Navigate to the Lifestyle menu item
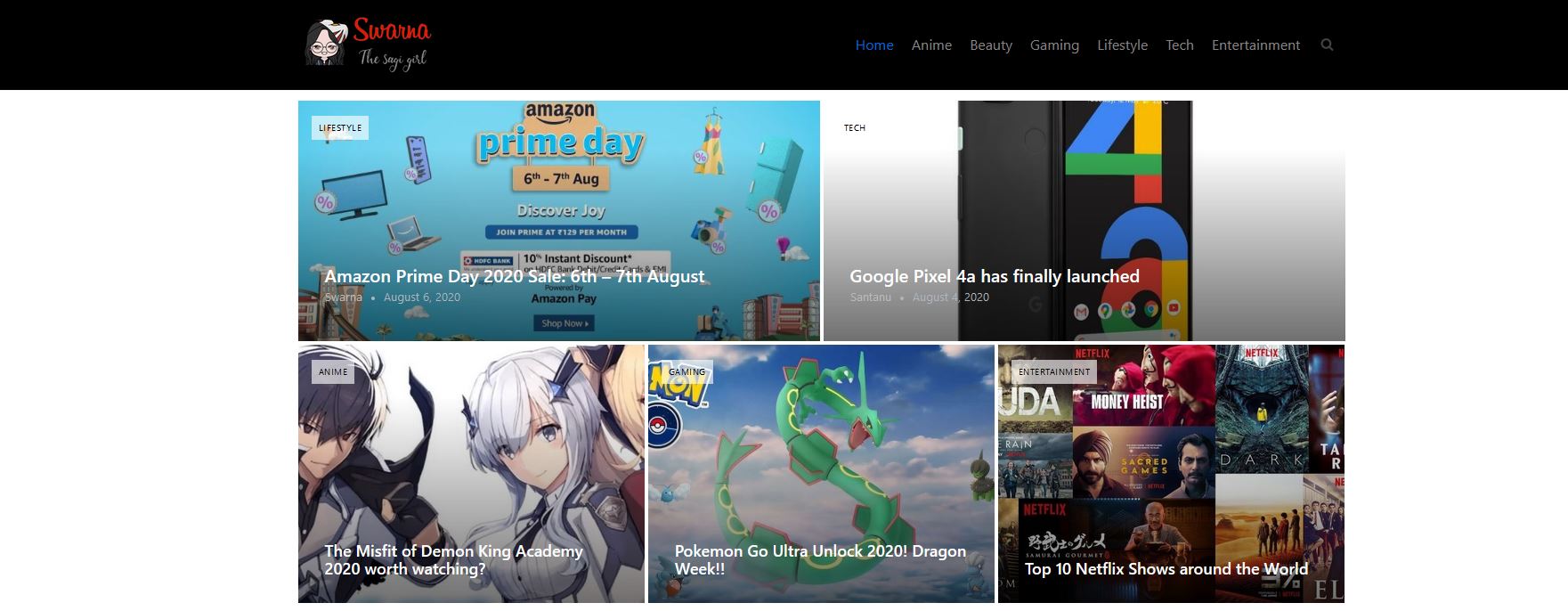This screenshot has width=1568, height=611. 1122,45
